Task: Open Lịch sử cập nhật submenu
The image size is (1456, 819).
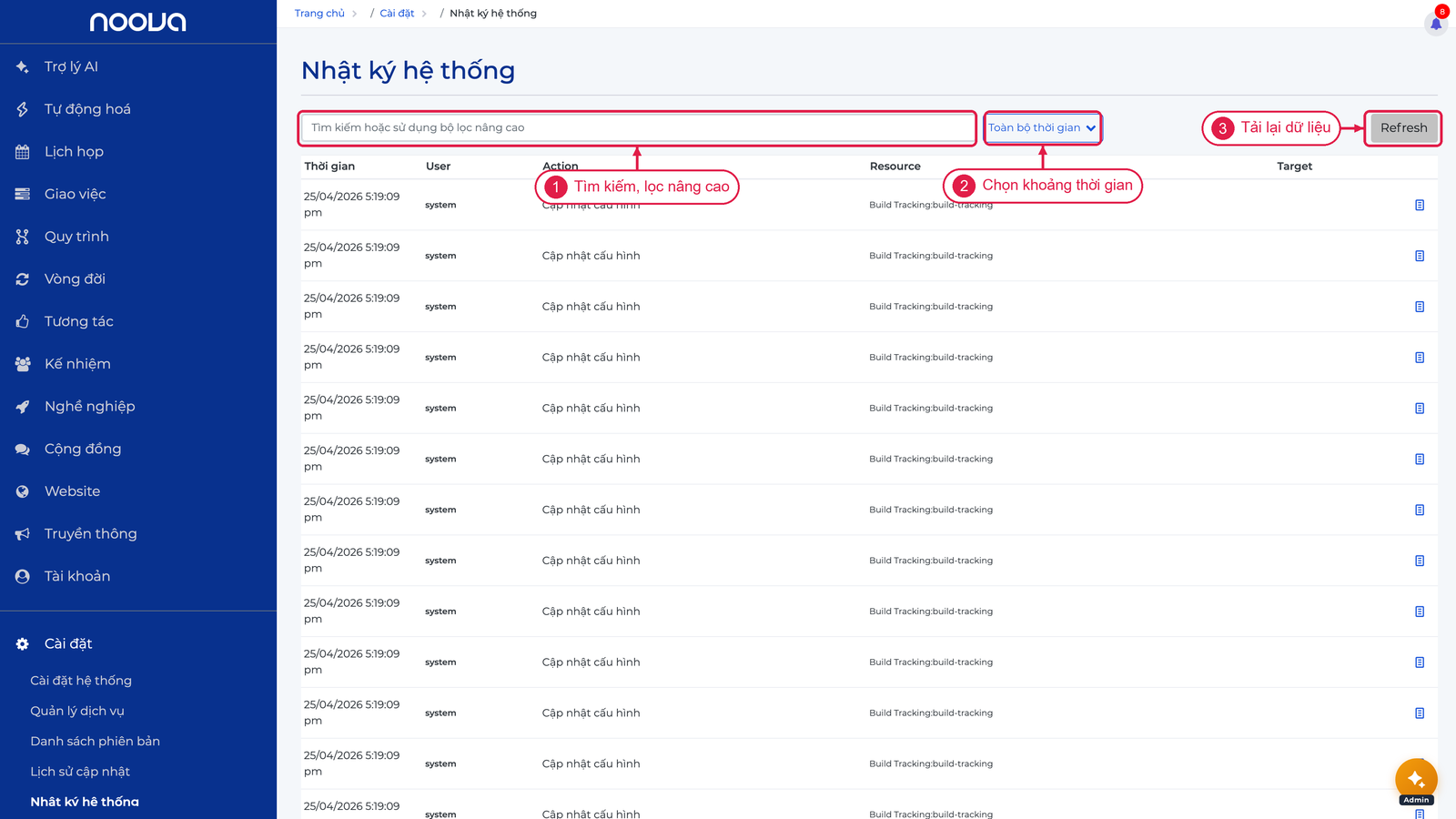Action: click(80, 772)
